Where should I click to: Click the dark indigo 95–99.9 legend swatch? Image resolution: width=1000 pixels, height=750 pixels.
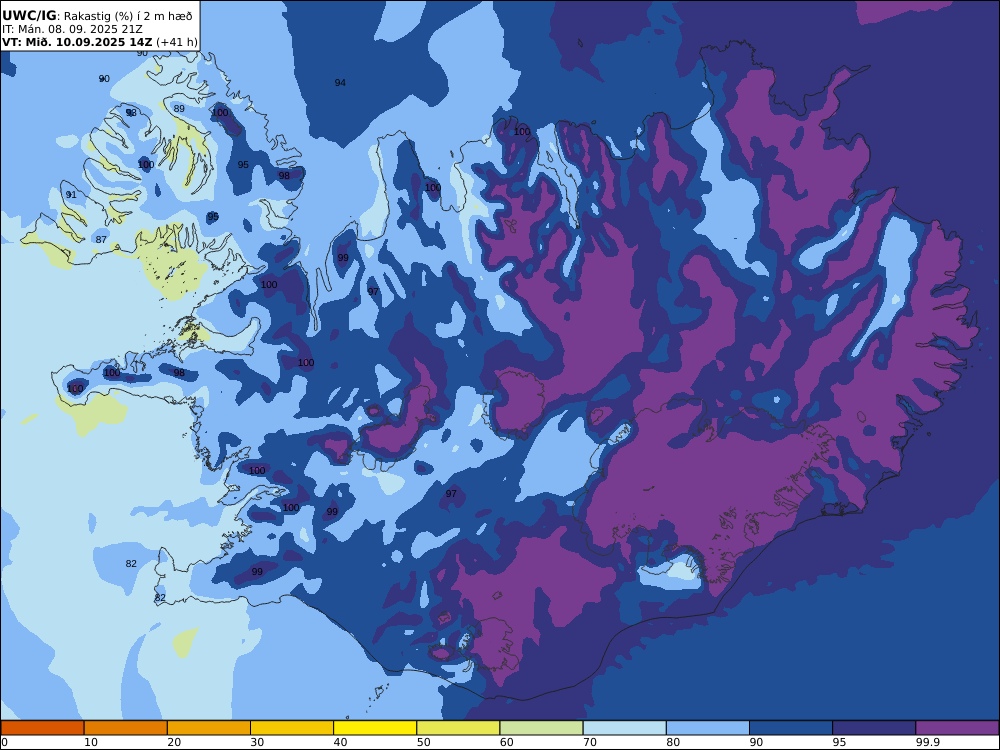[874, 728]
